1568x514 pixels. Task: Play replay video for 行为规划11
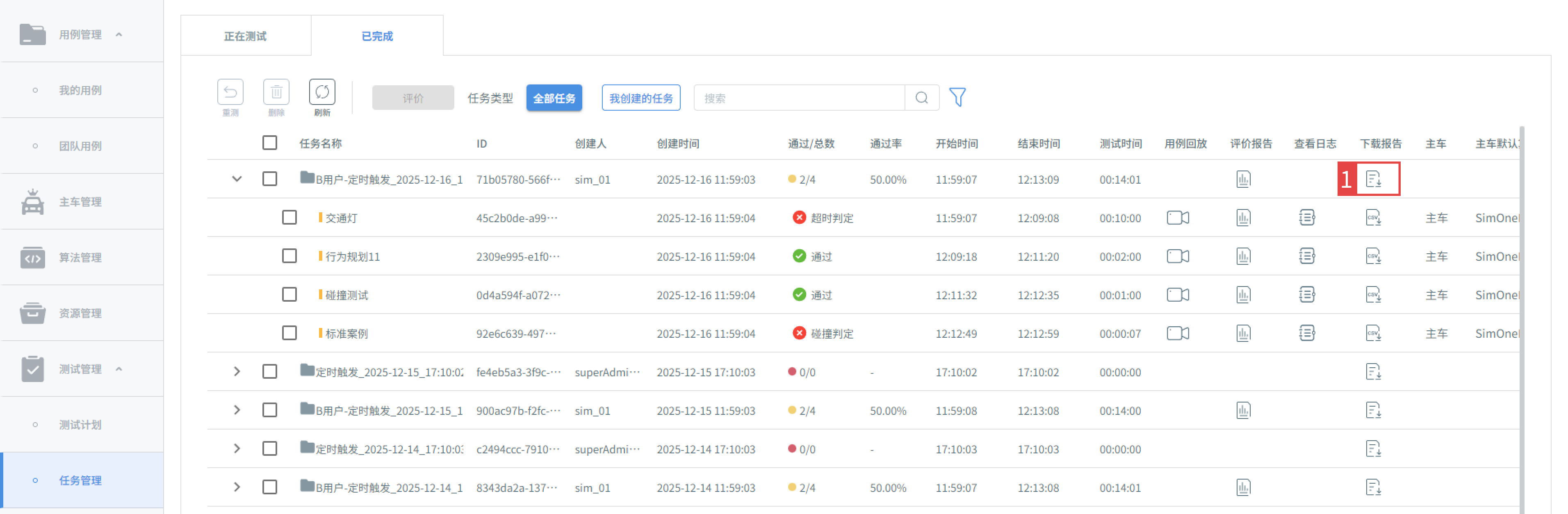pos(1178,256)
